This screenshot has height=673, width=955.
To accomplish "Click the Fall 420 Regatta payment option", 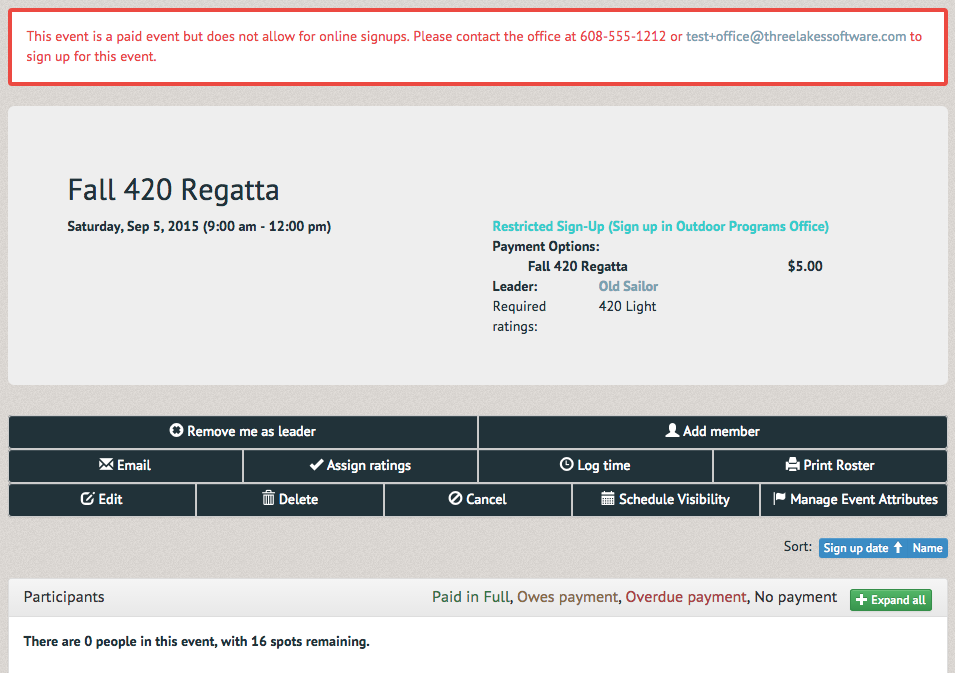I will pyautogui.click(x=577, y=266).
